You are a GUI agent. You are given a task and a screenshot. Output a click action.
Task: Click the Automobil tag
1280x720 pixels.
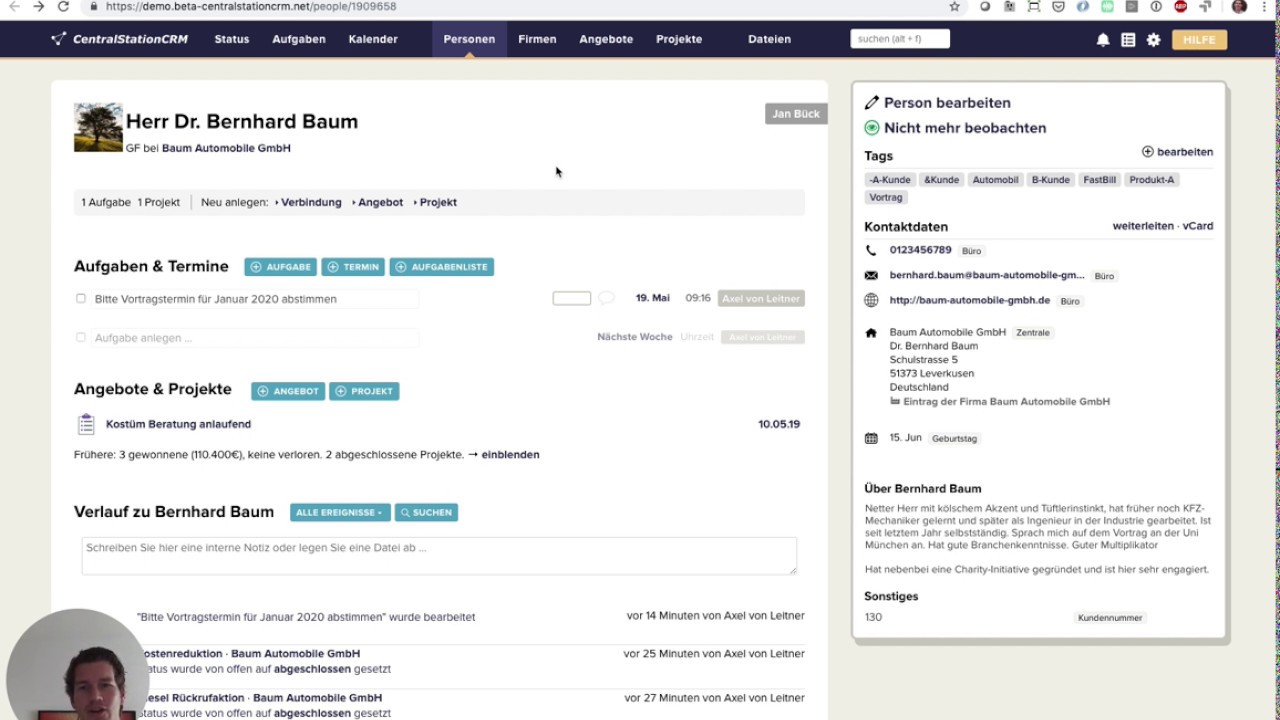point(995,180)
